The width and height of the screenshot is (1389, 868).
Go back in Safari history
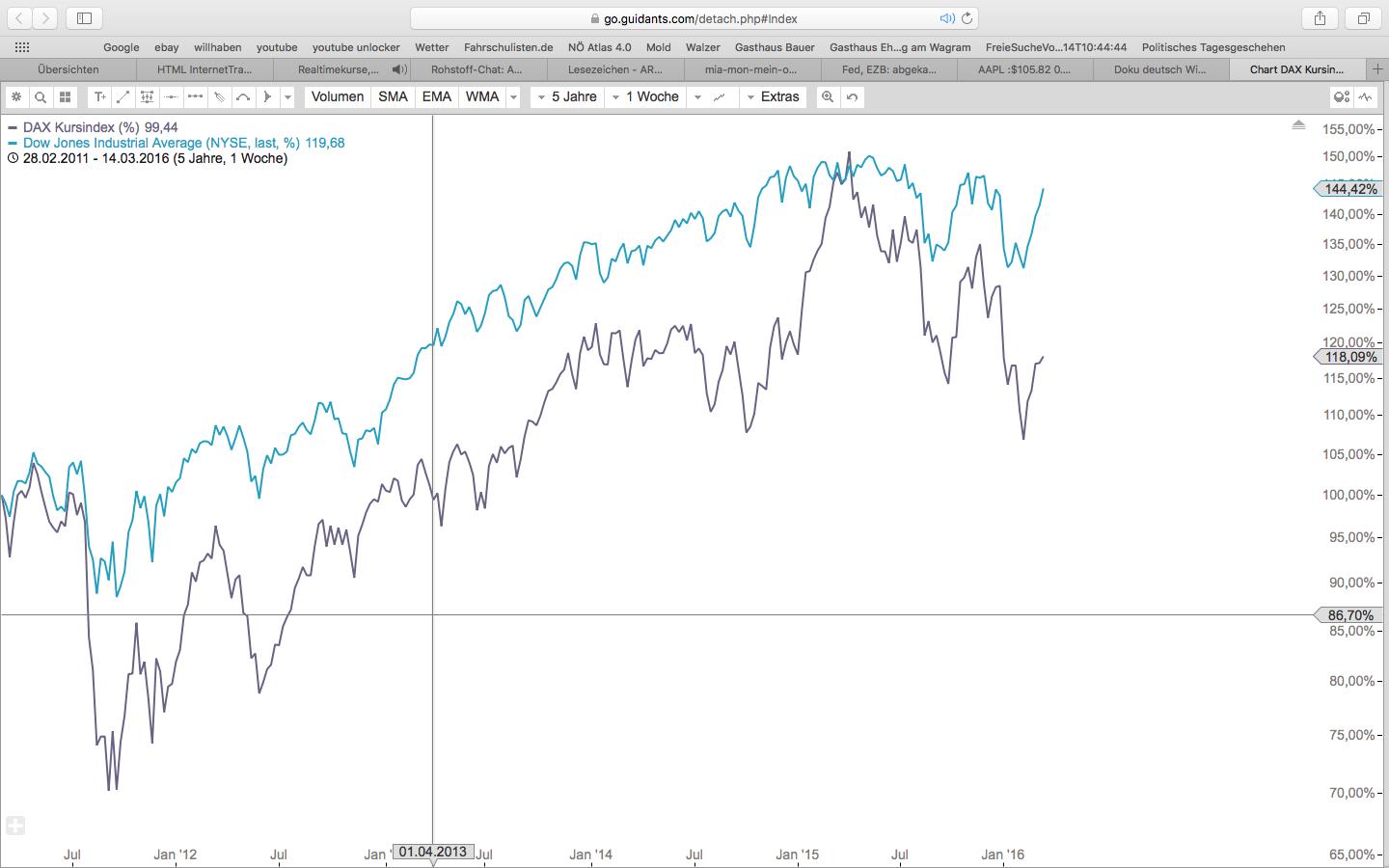19,18
